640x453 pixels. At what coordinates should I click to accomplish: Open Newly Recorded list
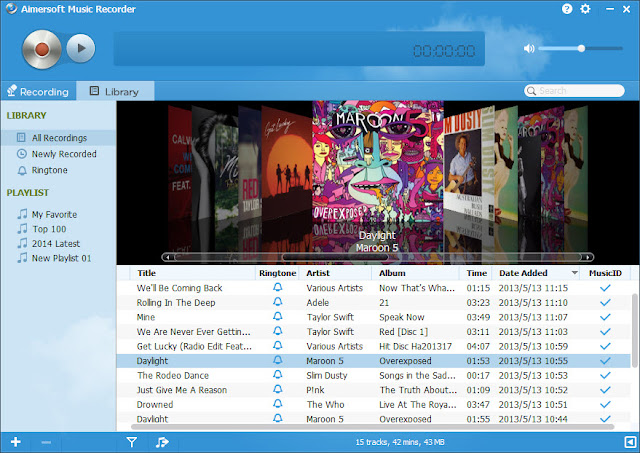pos(58,154)
